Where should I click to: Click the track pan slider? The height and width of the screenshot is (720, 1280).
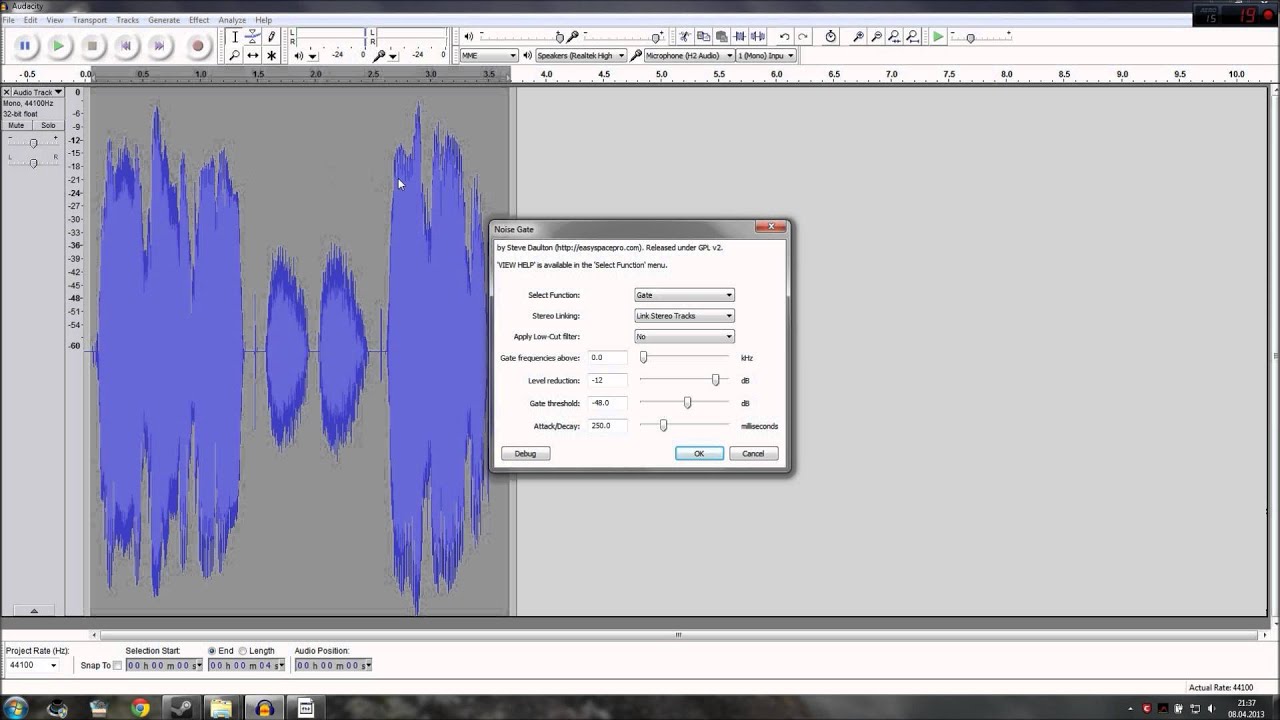point(33,162)
